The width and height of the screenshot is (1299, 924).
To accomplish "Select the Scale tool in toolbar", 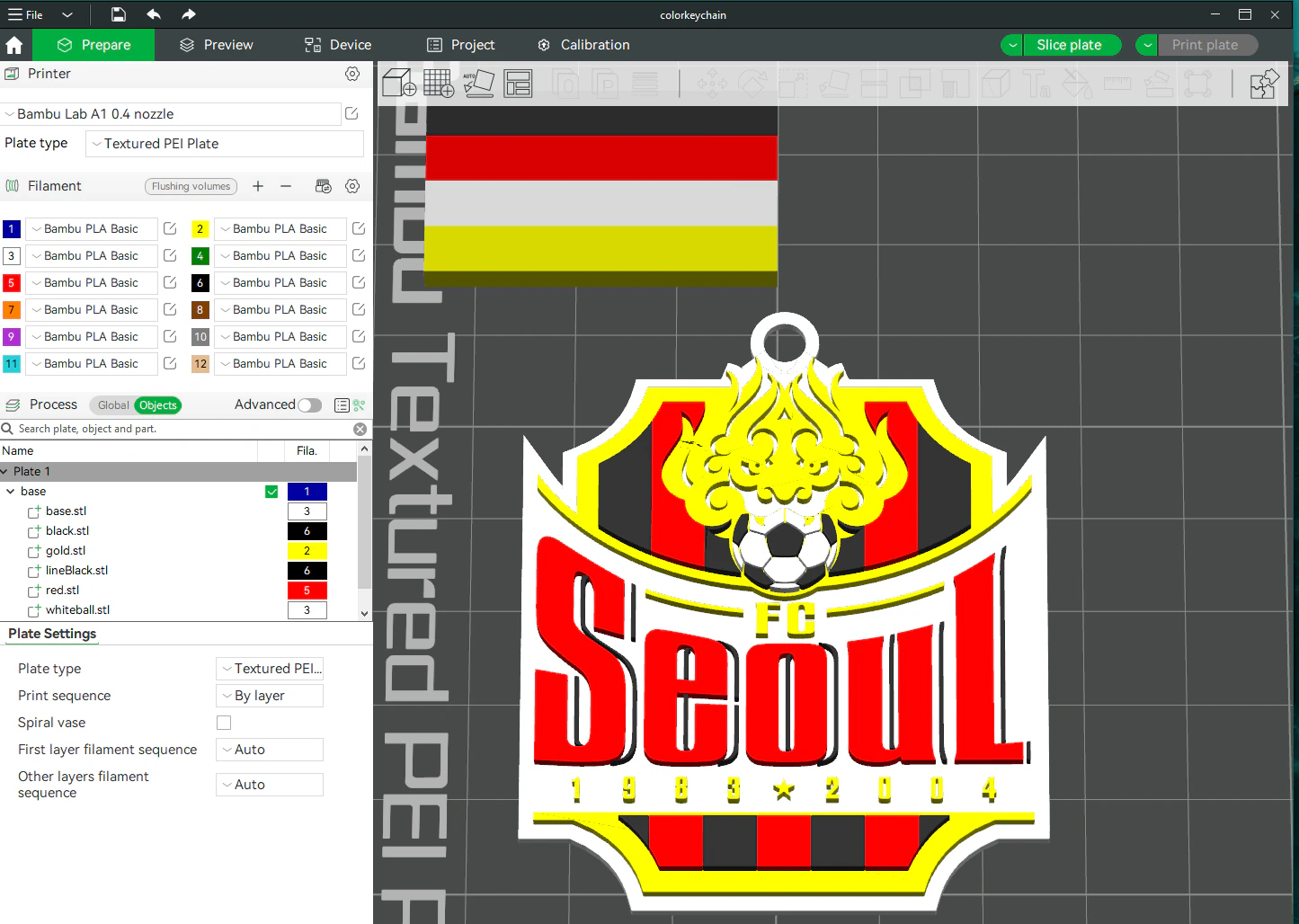I will tap(793, 84).
